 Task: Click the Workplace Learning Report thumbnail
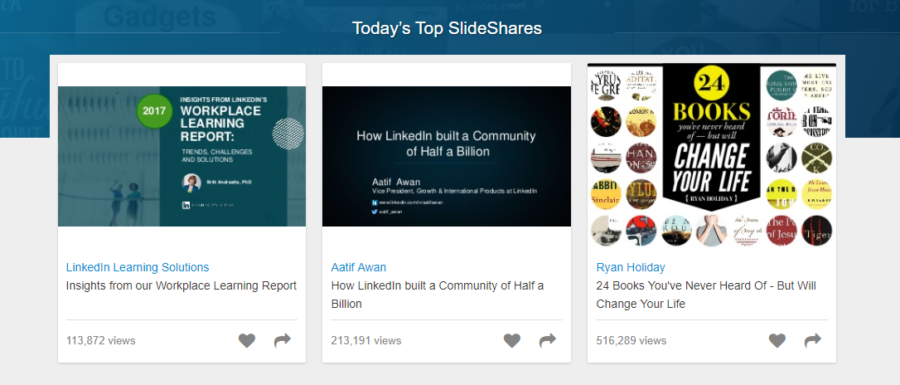[182, 156]
